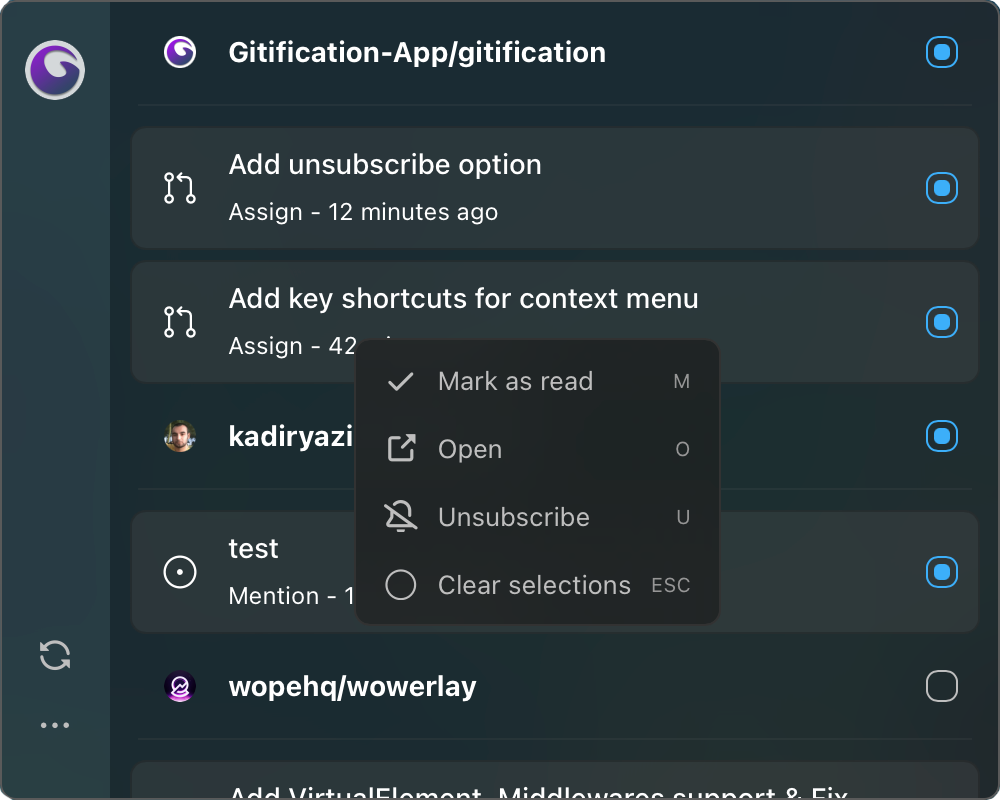
Task: Deselect the Gitification-App/gitification repository checkbox
Action: pos(942,52)
